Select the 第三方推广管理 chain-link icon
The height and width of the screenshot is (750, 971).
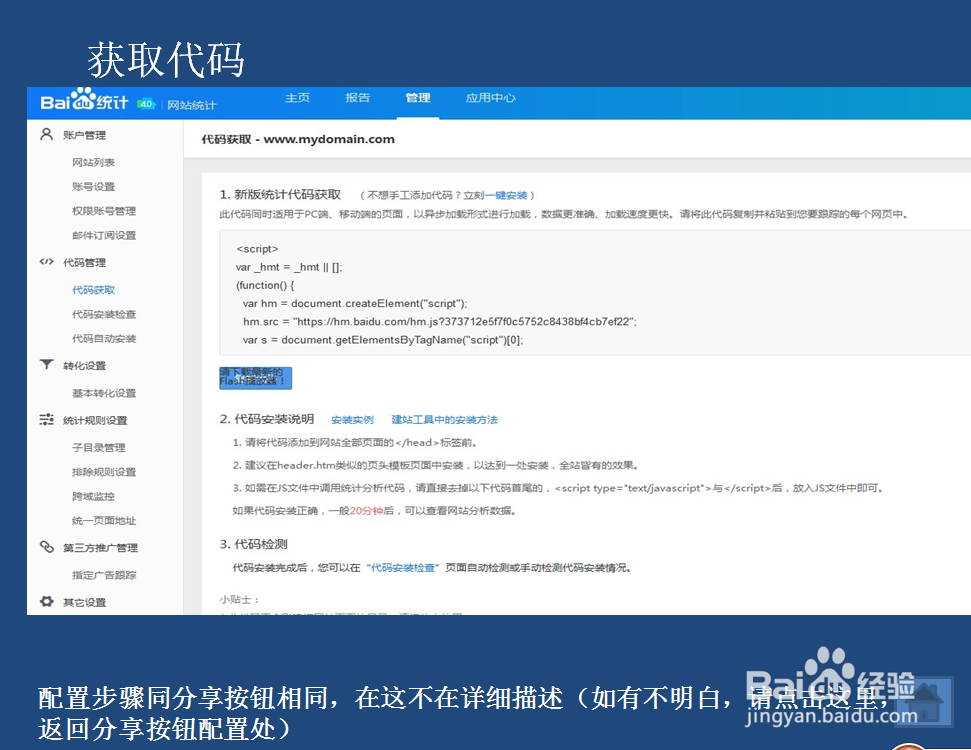pyautogui.click(x=44, y=547)
